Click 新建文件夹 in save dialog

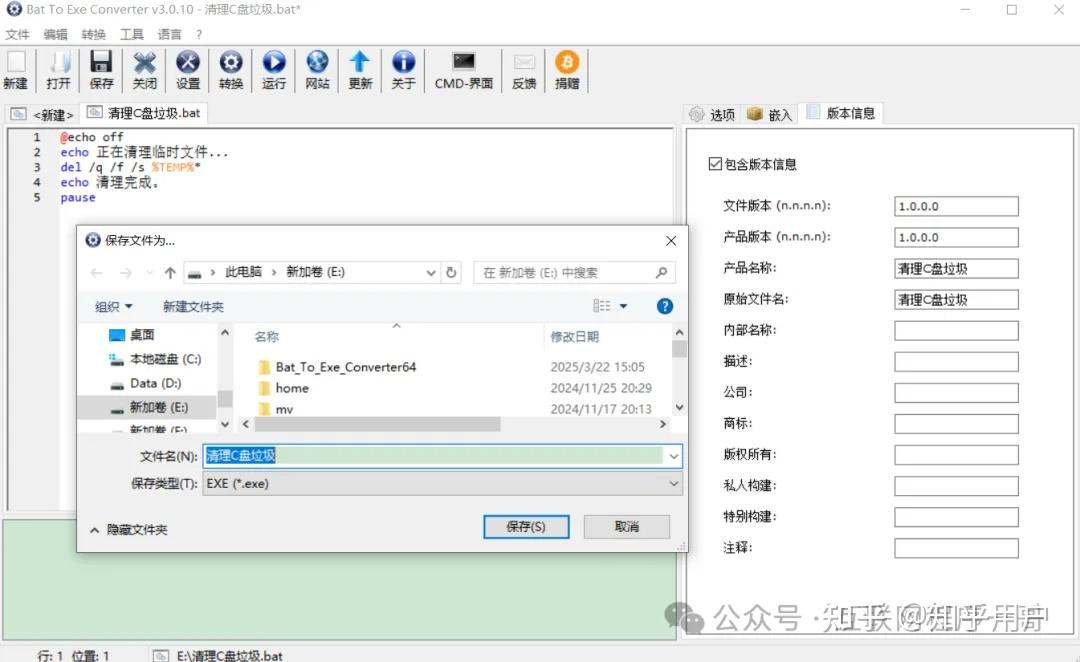click(x=193, y=307)
